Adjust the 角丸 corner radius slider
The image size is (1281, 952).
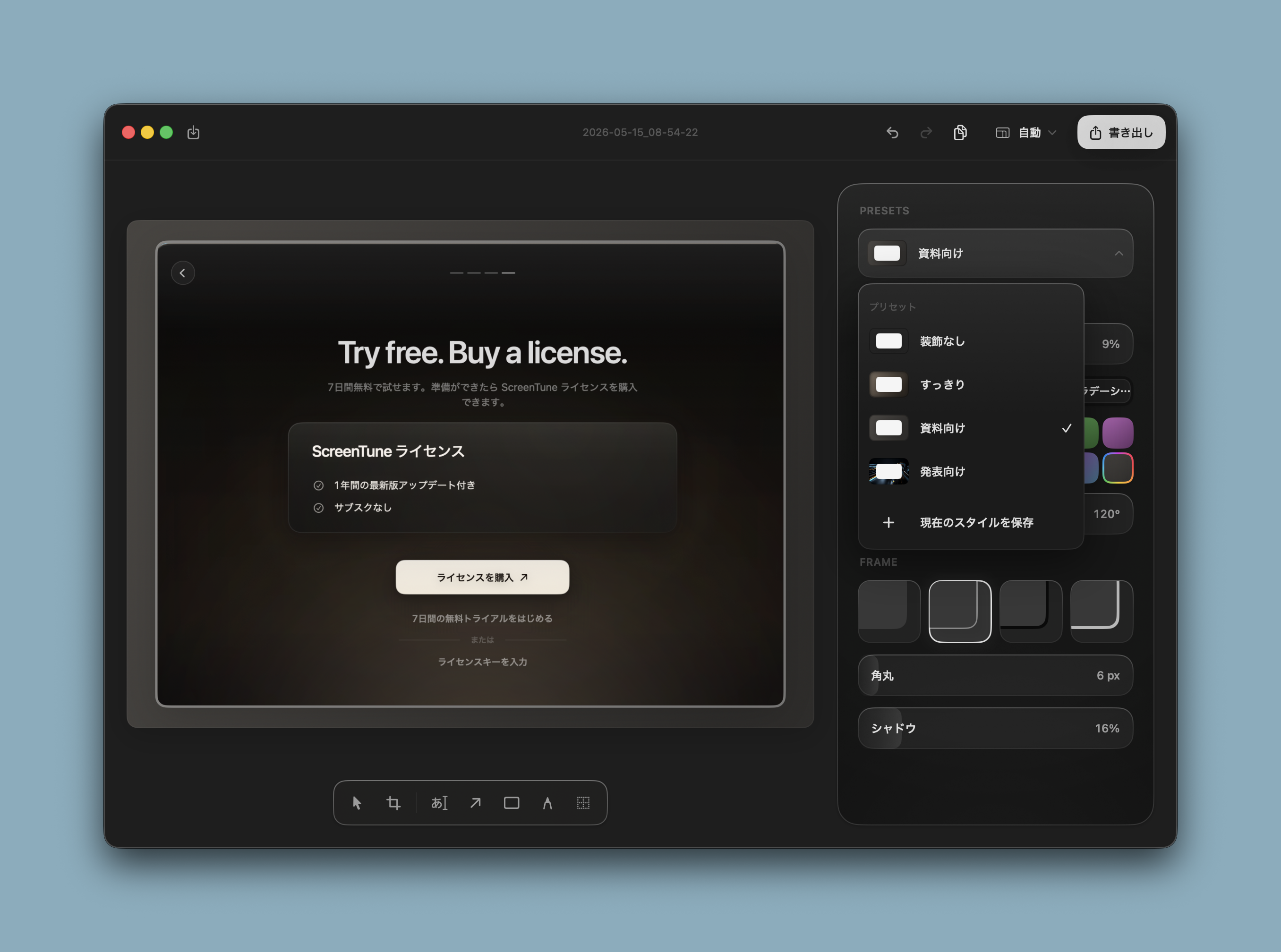pyautogui.click(x=995, y=675)
